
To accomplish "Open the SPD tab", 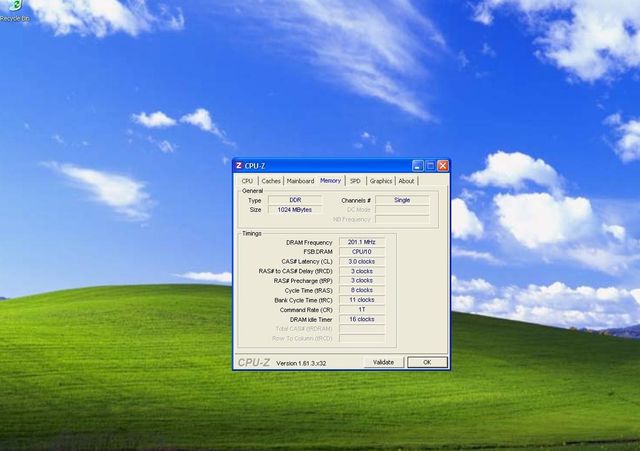I will click(355, 181).
